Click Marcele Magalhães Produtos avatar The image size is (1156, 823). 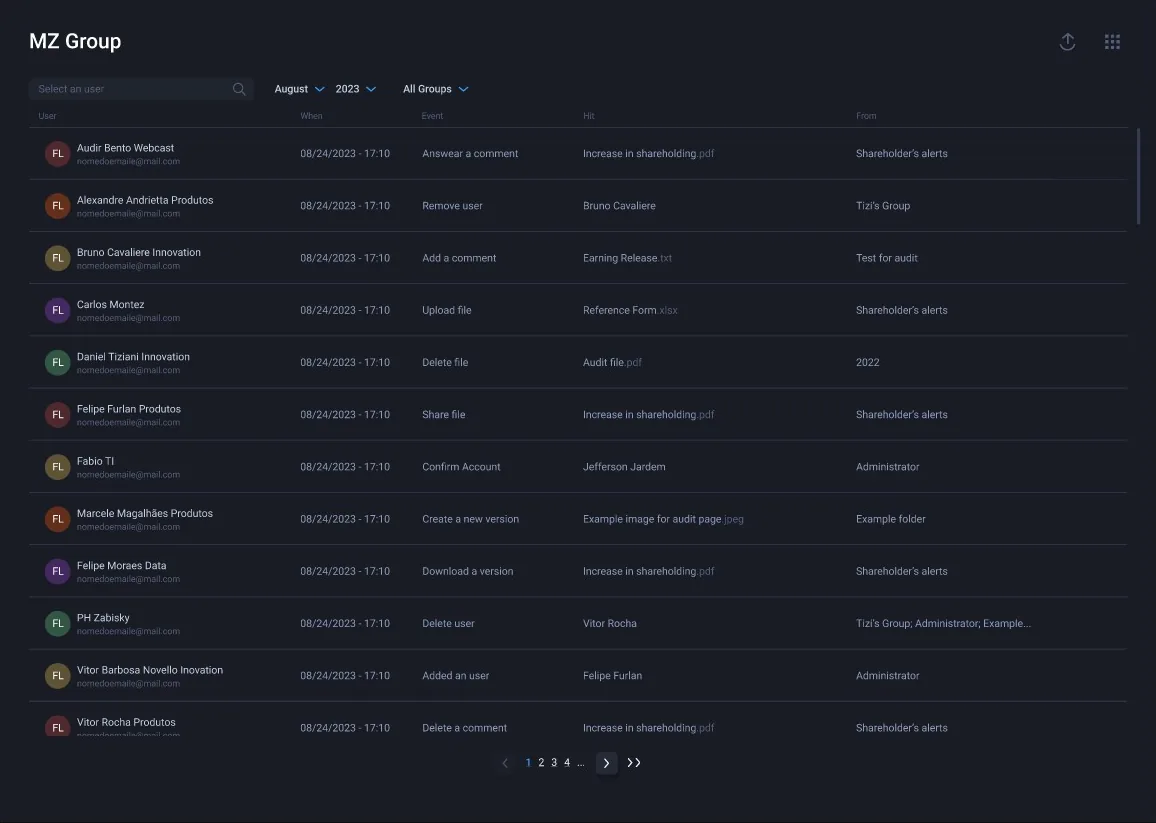58,519
